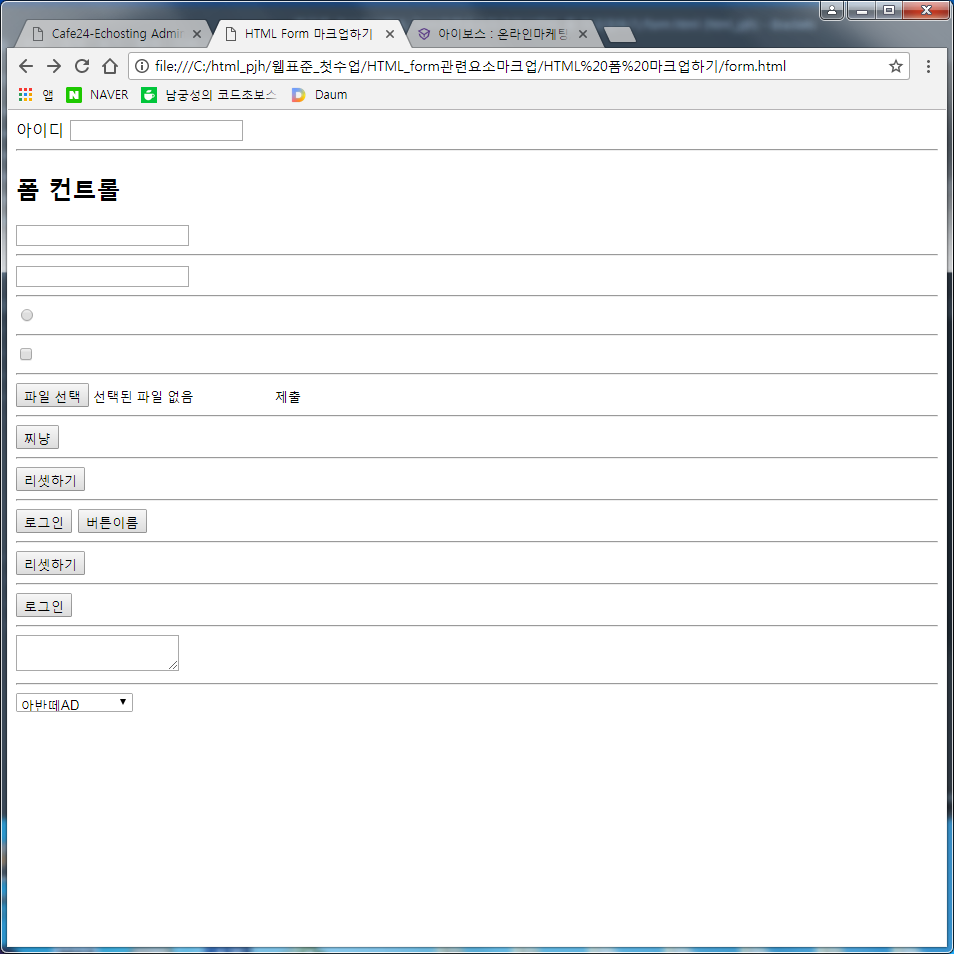The image size is (954, 954).
Task: Bookmark this page with the star icon
Action: click(895, 66)
